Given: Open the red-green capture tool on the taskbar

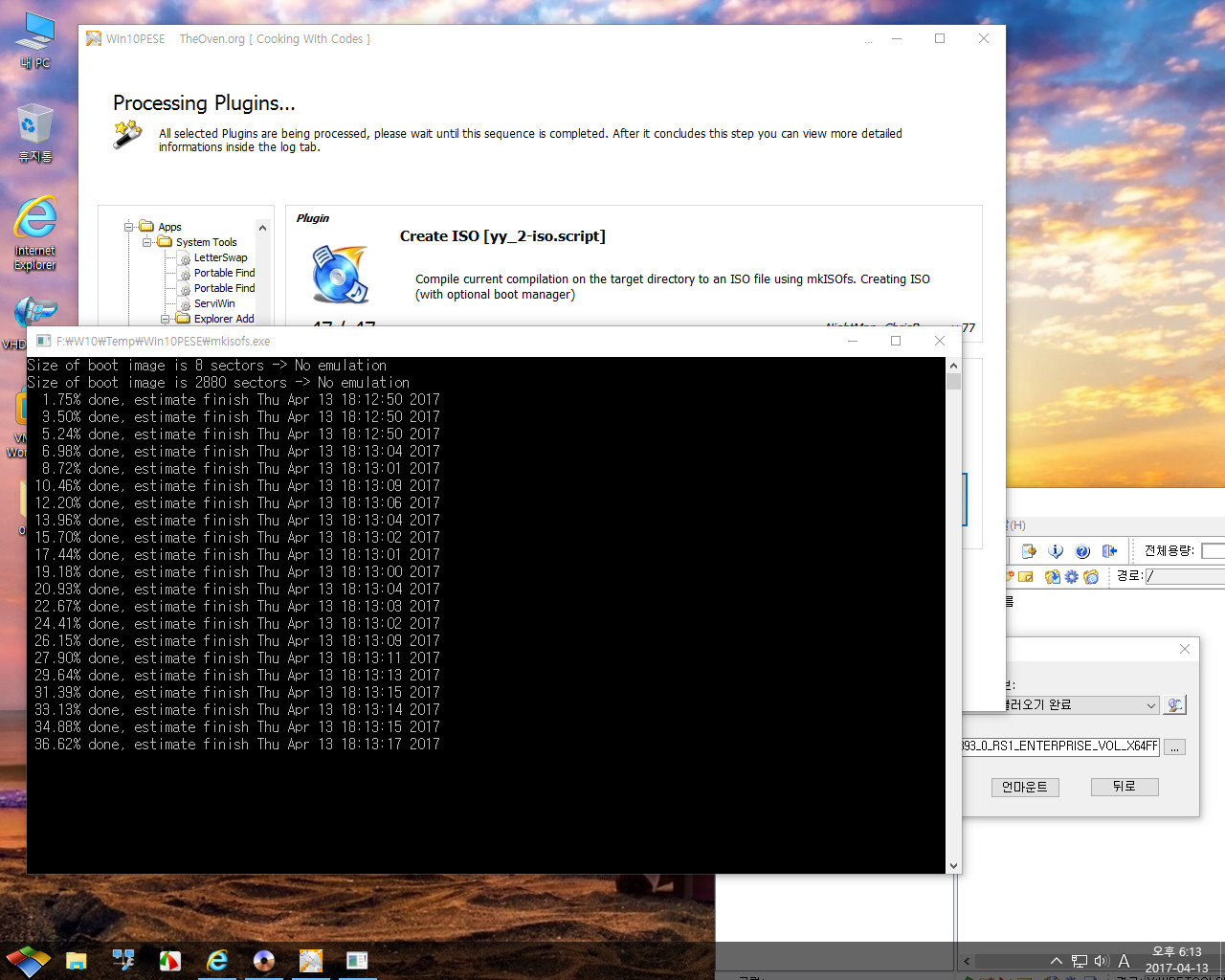Looking at the screenshot, I should [170, 961].
